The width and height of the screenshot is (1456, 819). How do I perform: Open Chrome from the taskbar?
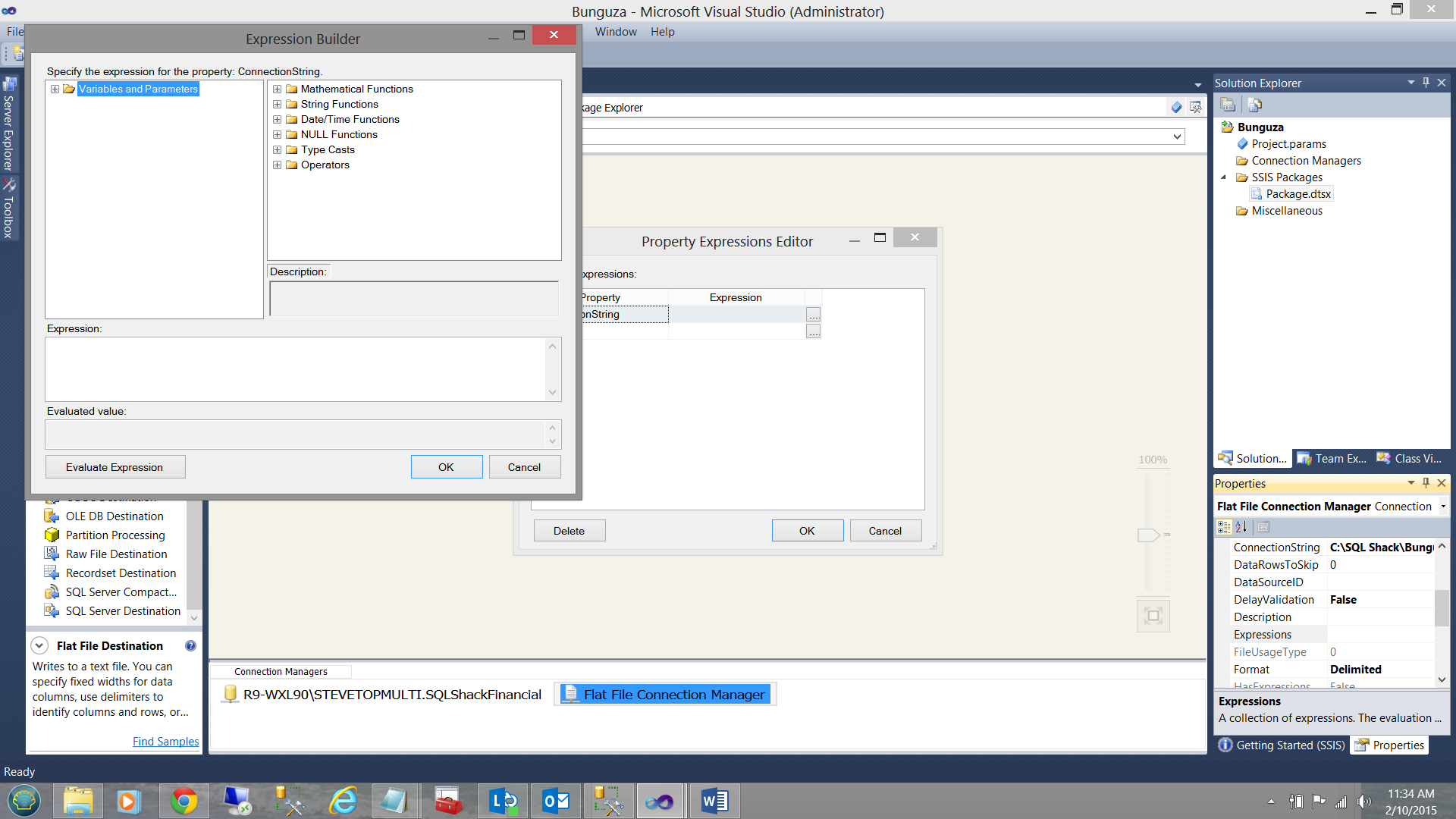pos(184,801)
